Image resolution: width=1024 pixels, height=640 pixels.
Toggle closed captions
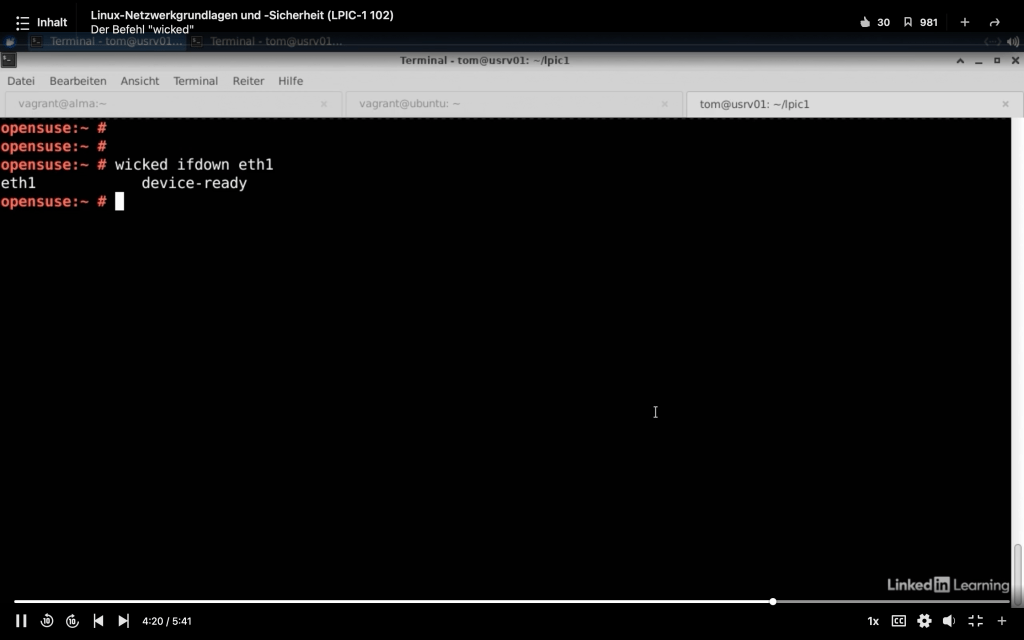[x=898, y=621]
